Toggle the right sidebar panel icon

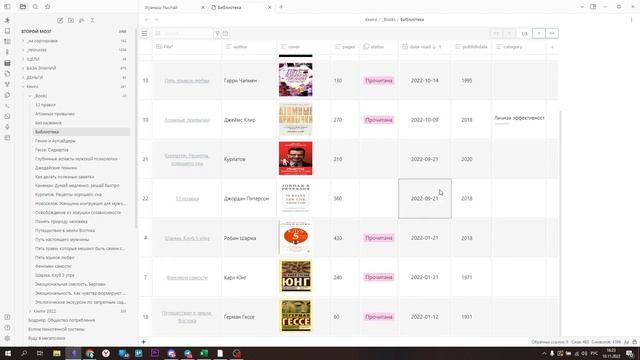pyautogui.click(x=593, y=7)
